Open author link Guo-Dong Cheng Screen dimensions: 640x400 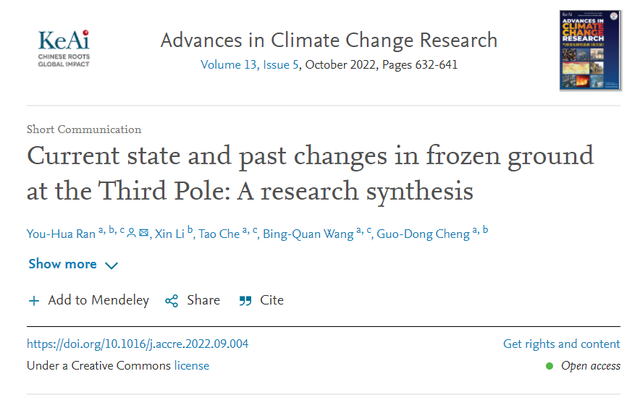[x=423, y=234]
